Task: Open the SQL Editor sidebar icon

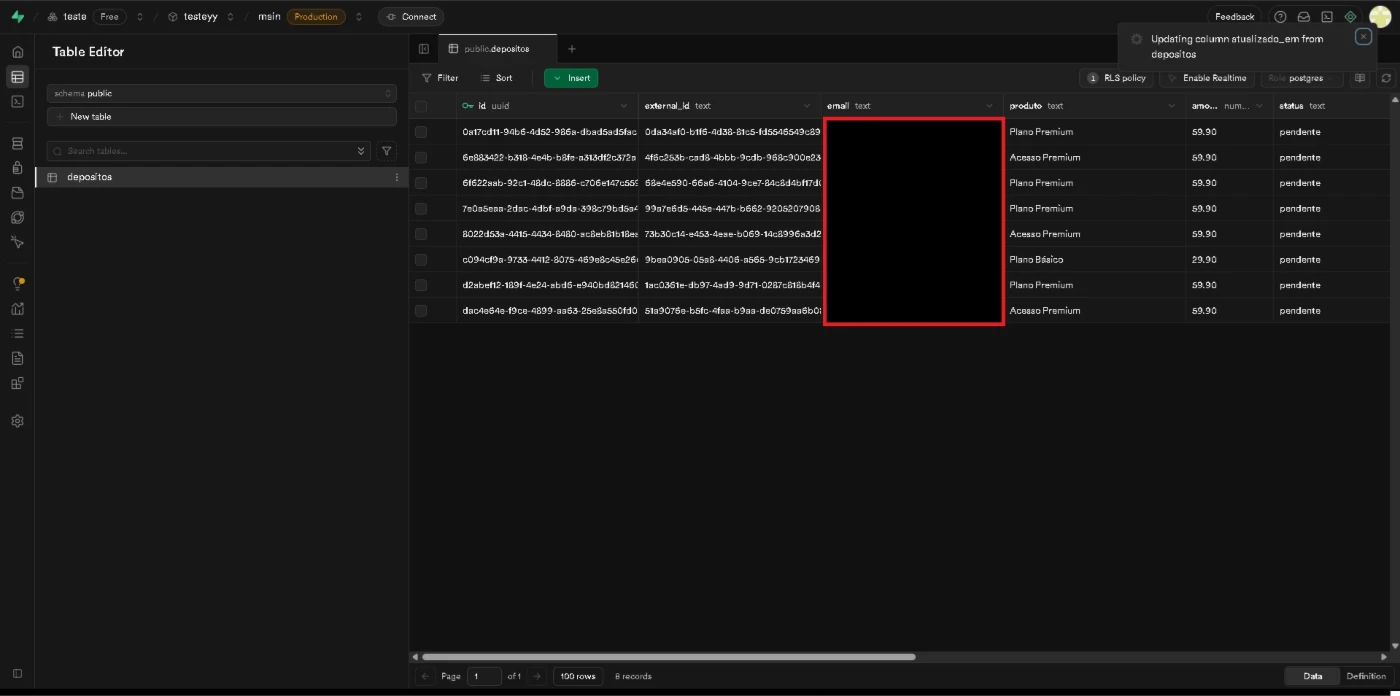Action: [17, 101]
